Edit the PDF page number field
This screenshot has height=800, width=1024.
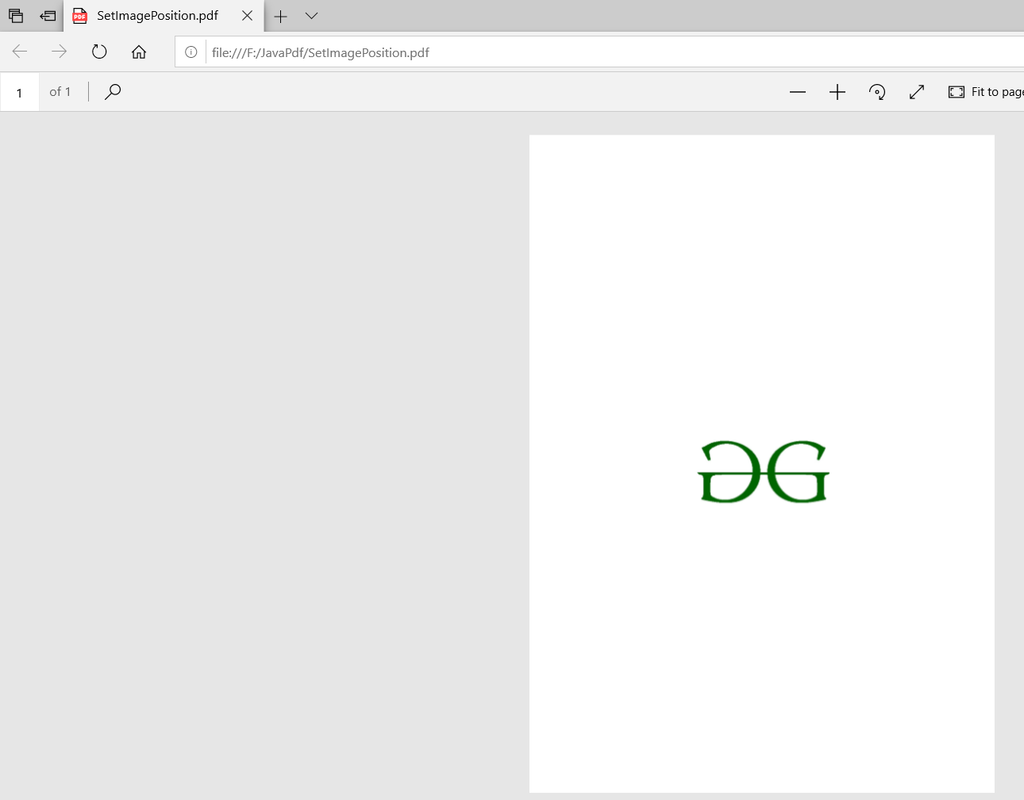pos(20,92)
